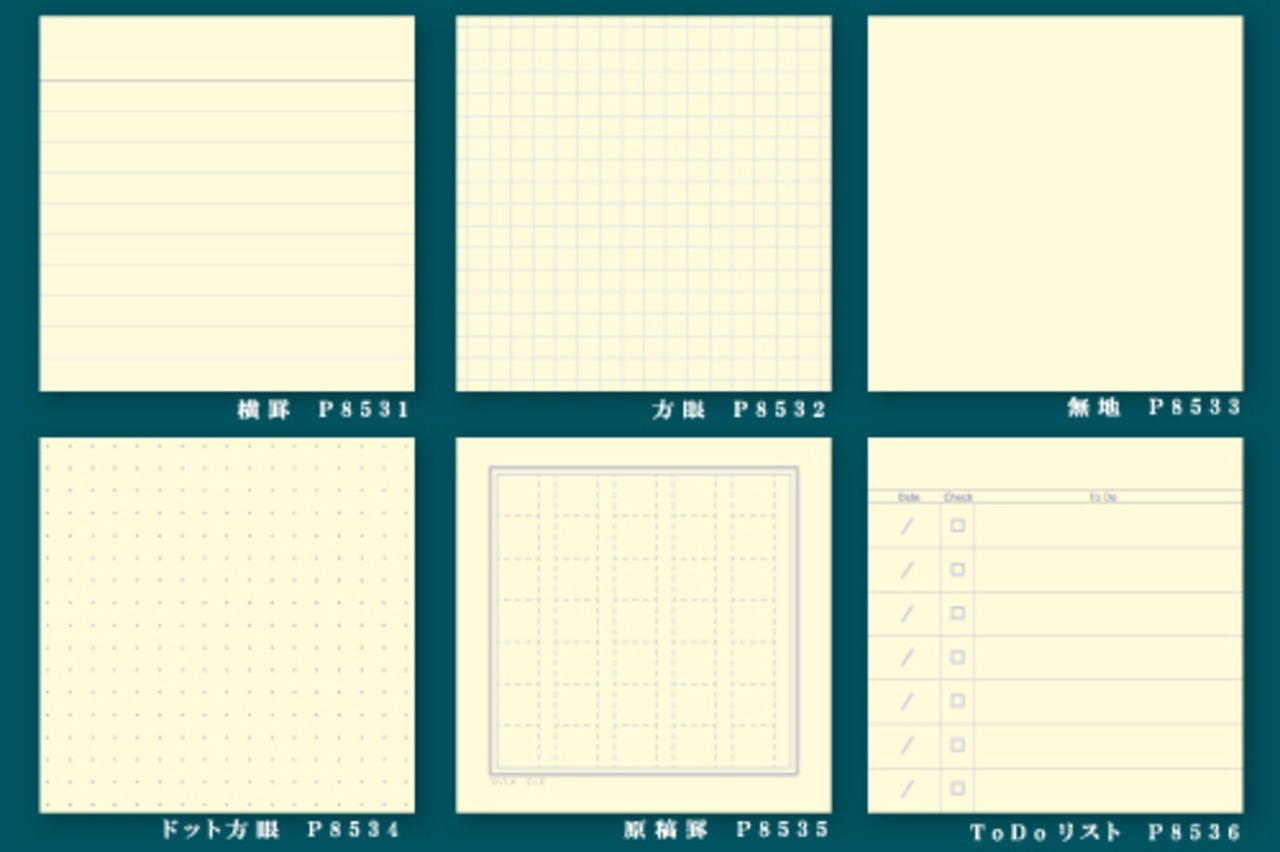Select the 横罫 ruled paper thumbnail
Viewport: 1280px width, 852px height.
coord(227,203)
